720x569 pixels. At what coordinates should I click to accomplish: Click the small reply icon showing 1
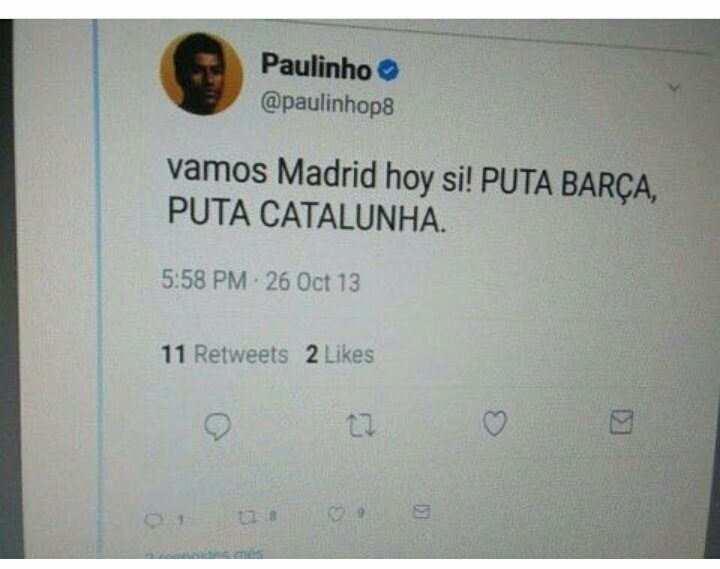click(x=153, y=520)
